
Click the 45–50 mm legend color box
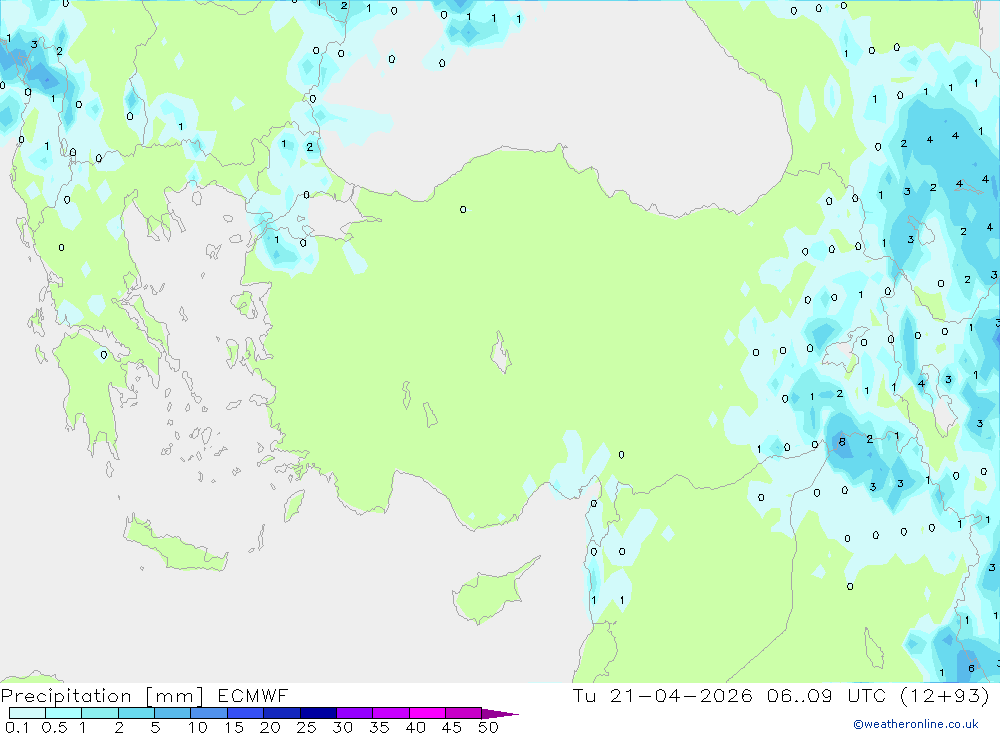[x=463, y=713]
